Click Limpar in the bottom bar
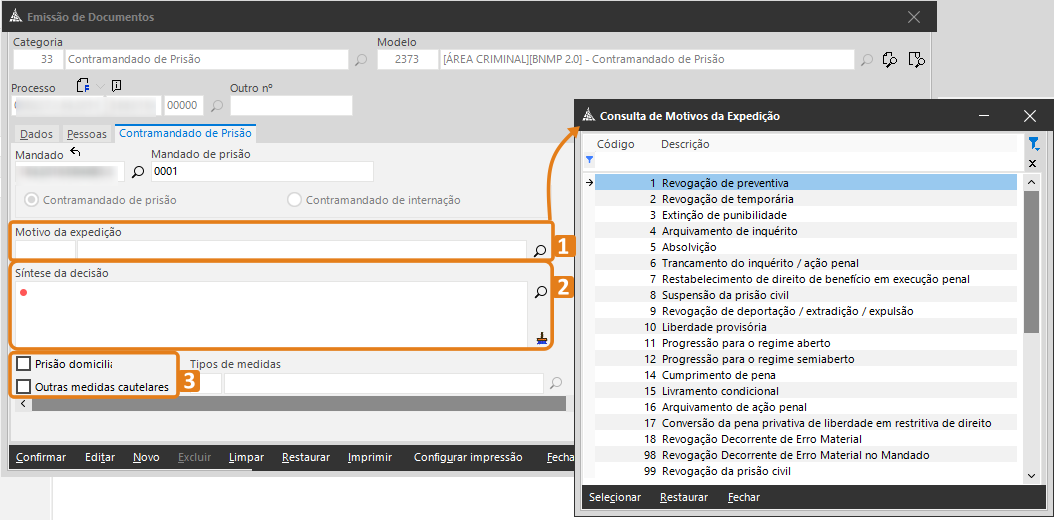Image resolution: width=1054 pixels, height=520 pixels. (246, 457)
